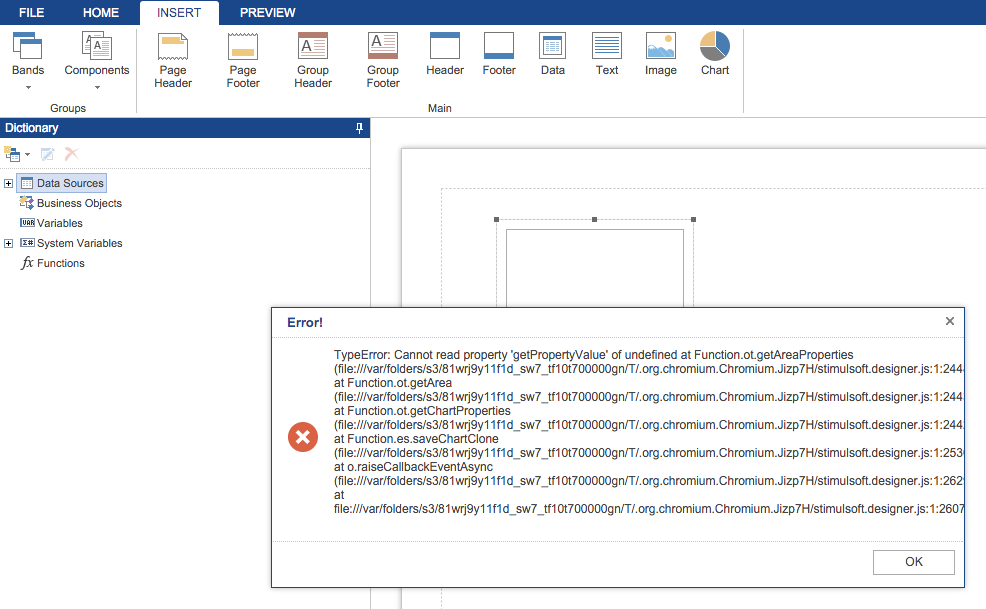This screenshot has height=609, width=986.
Task: Click the top-left chart resize handle
Action: (x=496, y=220)
